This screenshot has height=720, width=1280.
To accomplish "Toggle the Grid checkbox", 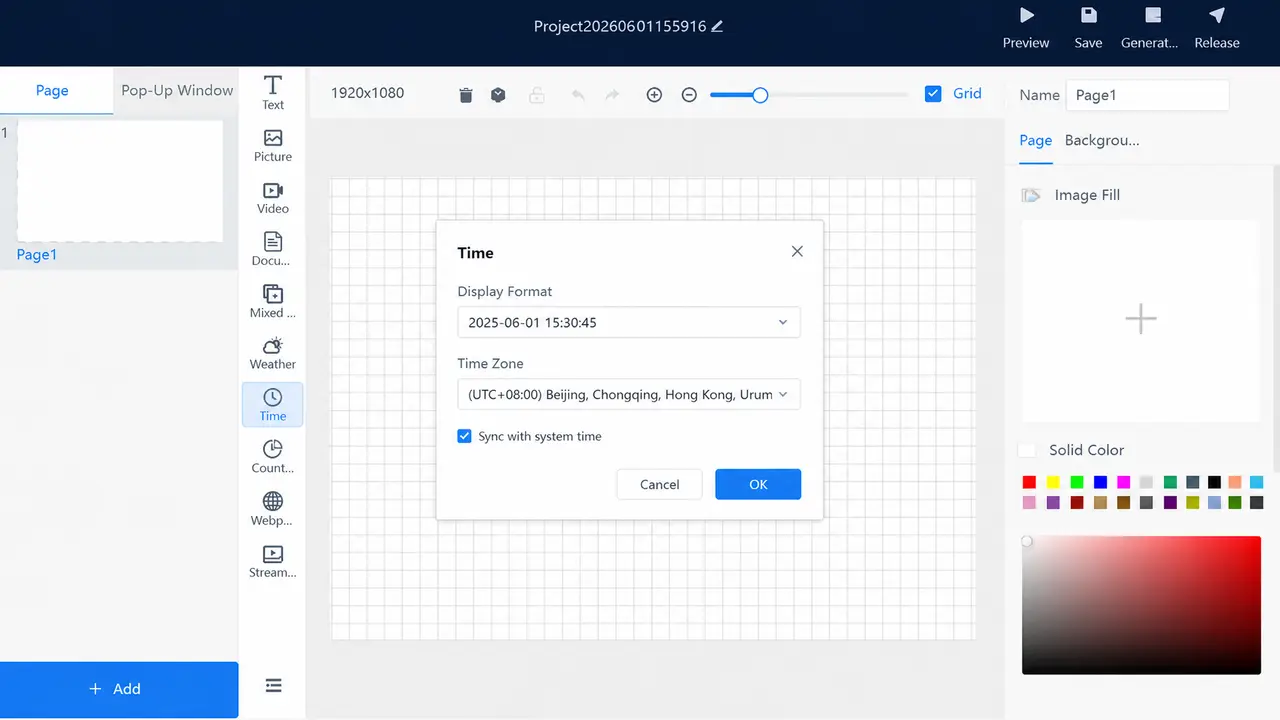I will click(x=933, y=94).
